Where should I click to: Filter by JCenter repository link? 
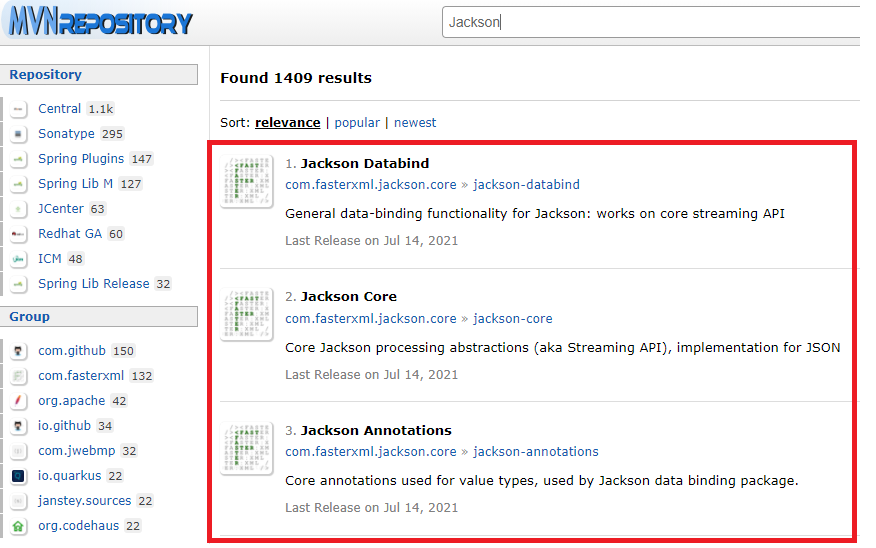point(61,209)
